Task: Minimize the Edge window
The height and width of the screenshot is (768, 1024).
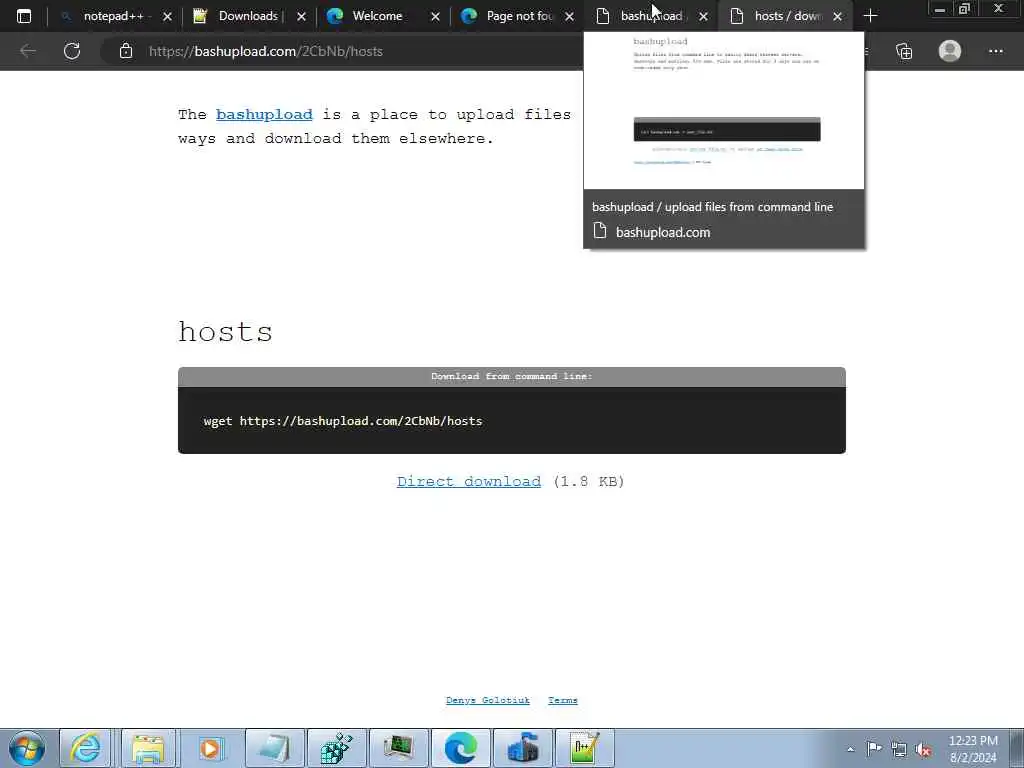Action: [x=939, y=9]
